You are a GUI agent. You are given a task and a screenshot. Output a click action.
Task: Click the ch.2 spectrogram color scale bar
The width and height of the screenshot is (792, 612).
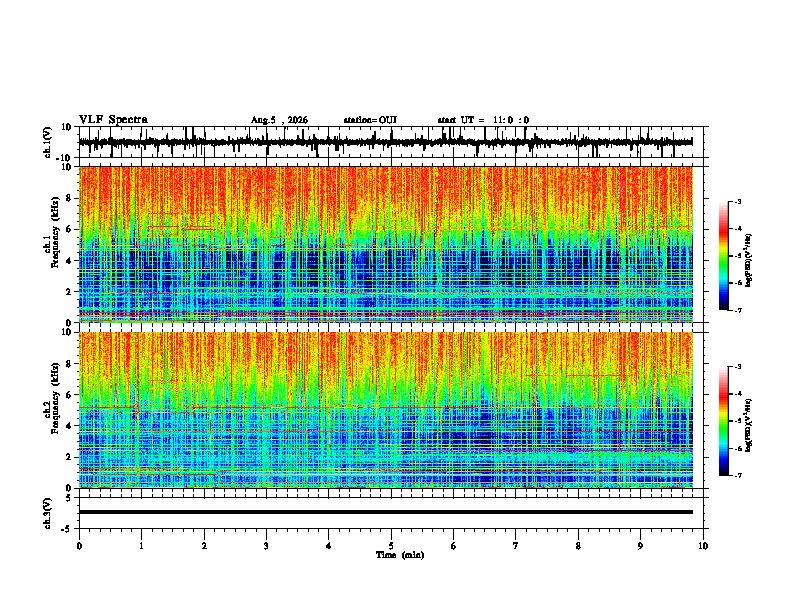724,421
